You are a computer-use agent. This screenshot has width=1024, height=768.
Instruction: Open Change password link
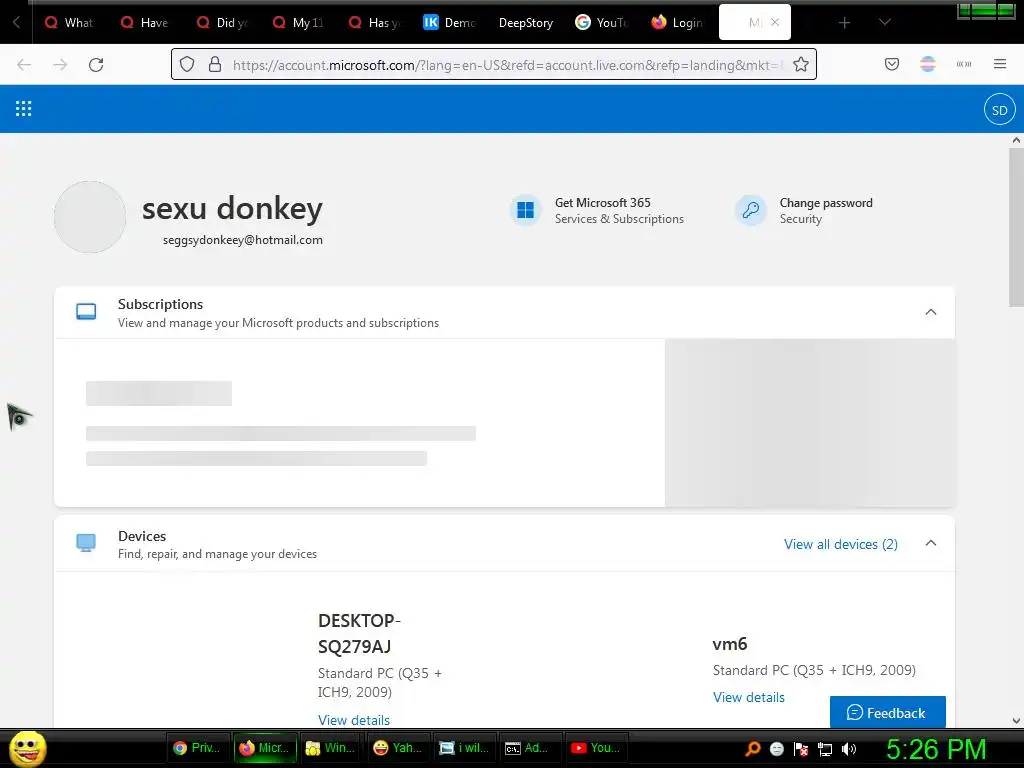826,203
